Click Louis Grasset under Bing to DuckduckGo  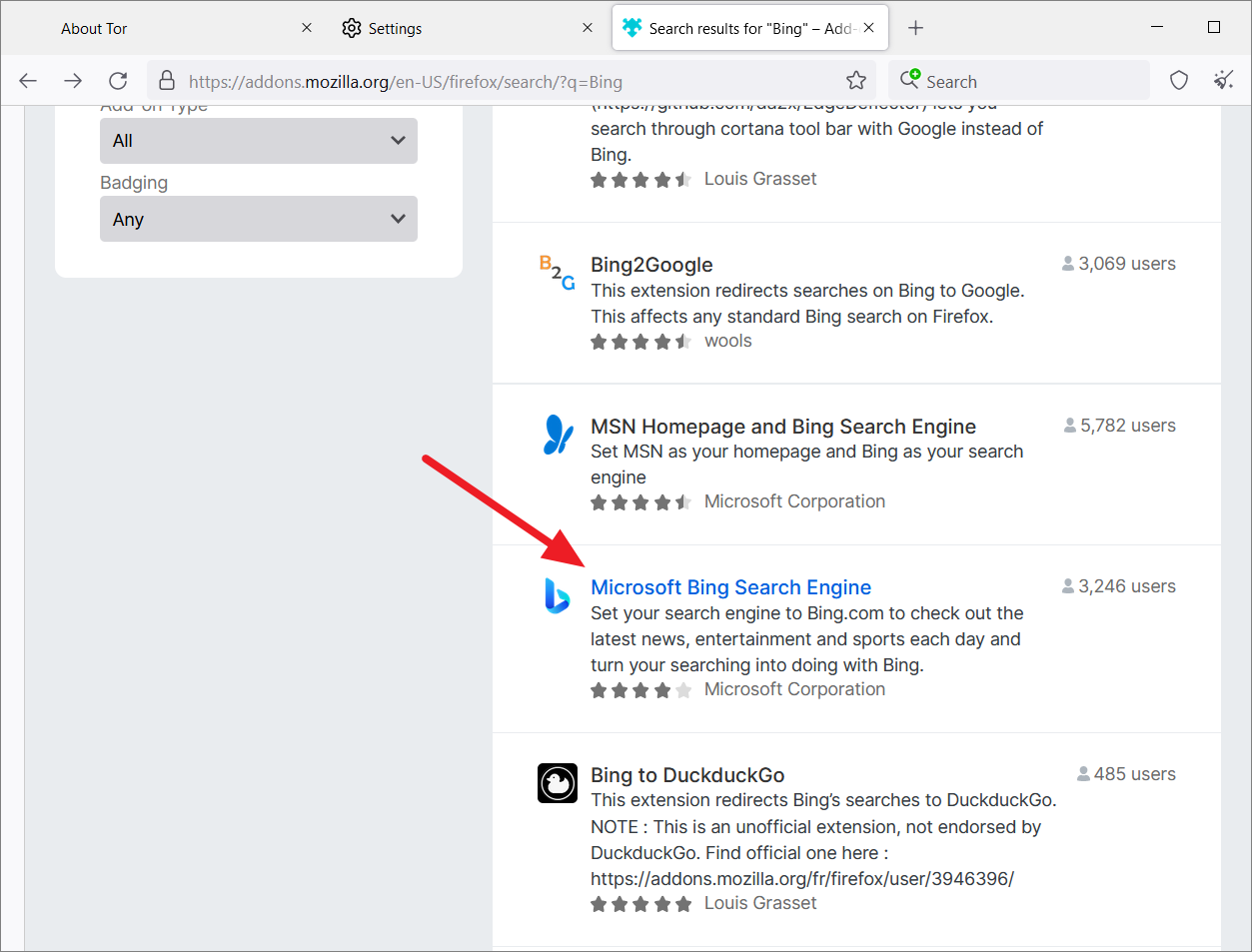760,903
